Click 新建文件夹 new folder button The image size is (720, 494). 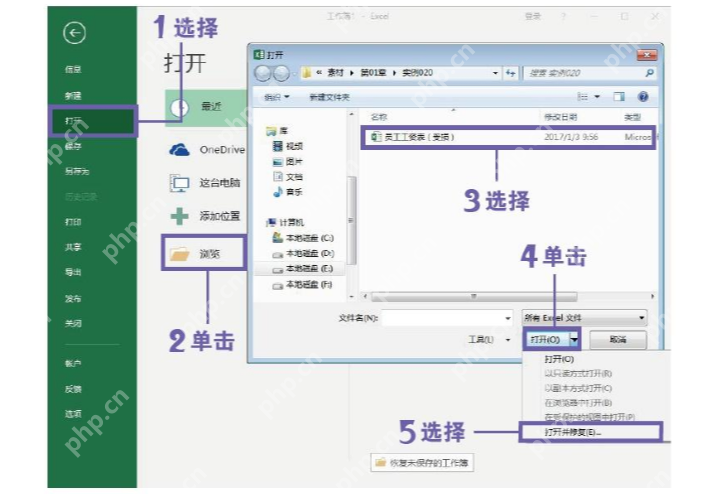pyautogui.click(x=329, y=97)
